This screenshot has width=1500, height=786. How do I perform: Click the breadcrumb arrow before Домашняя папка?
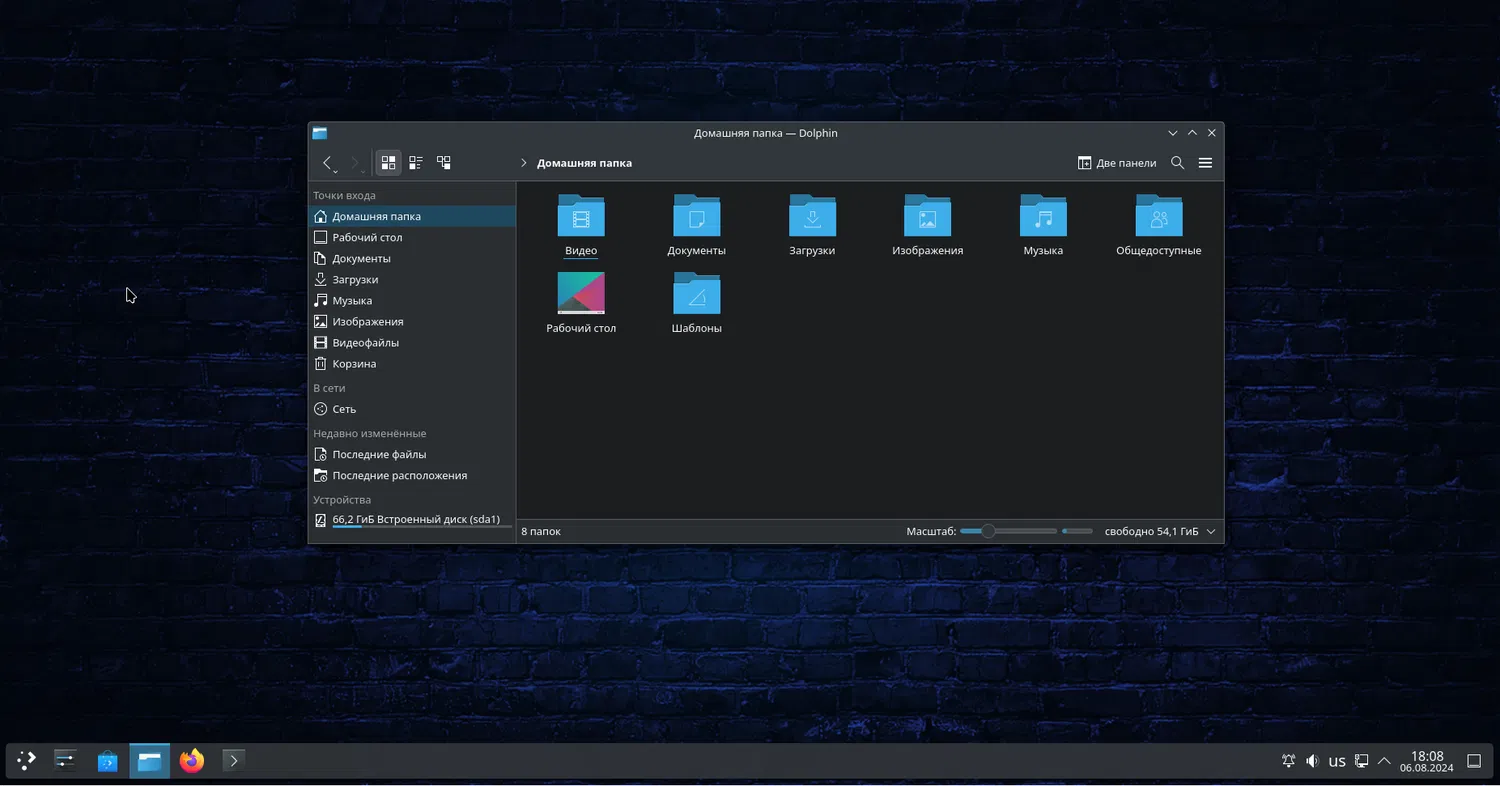pos(523,163)
